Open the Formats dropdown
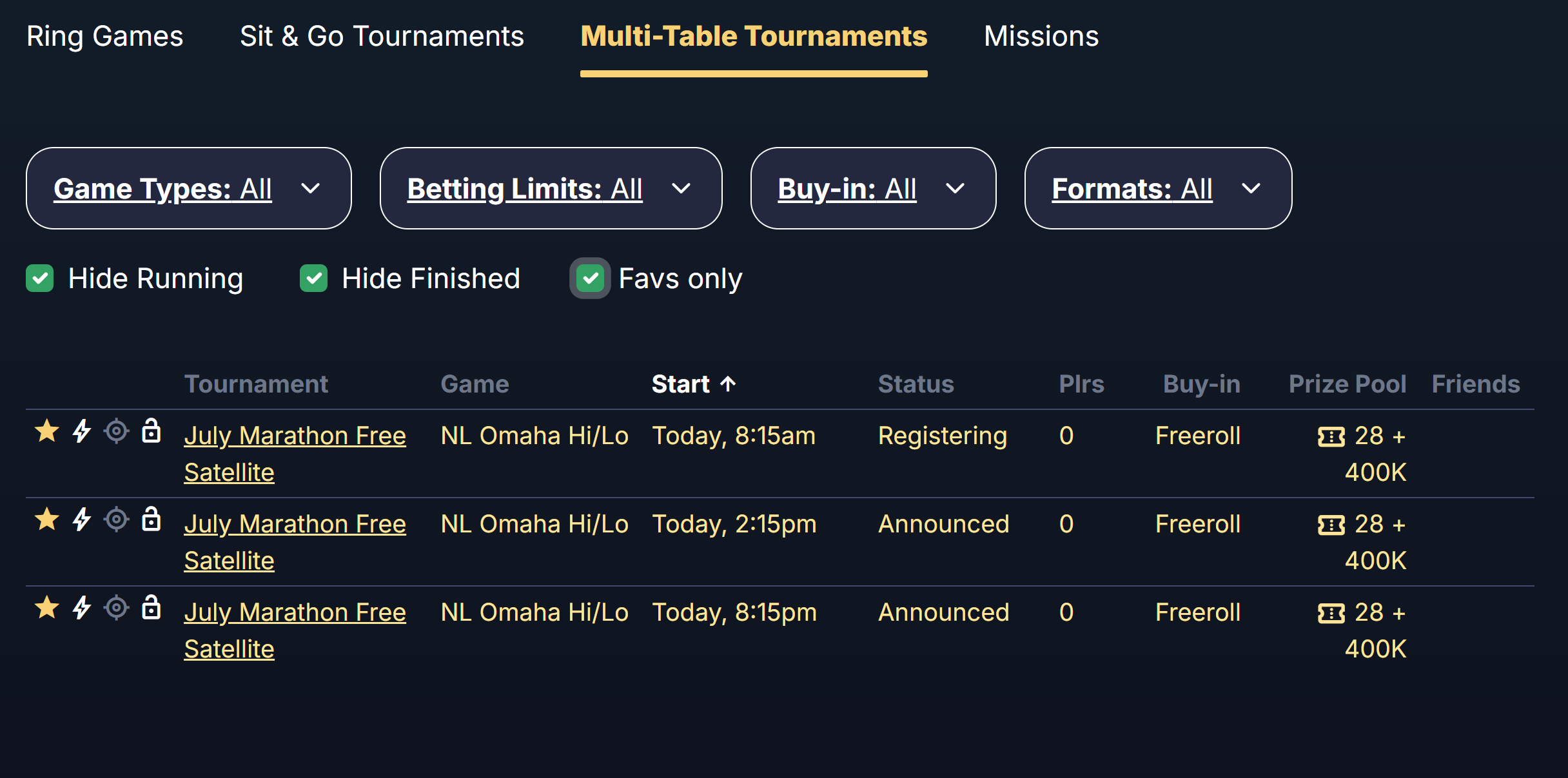This screenshot has width=1568, height=778. pos(1159,188)
